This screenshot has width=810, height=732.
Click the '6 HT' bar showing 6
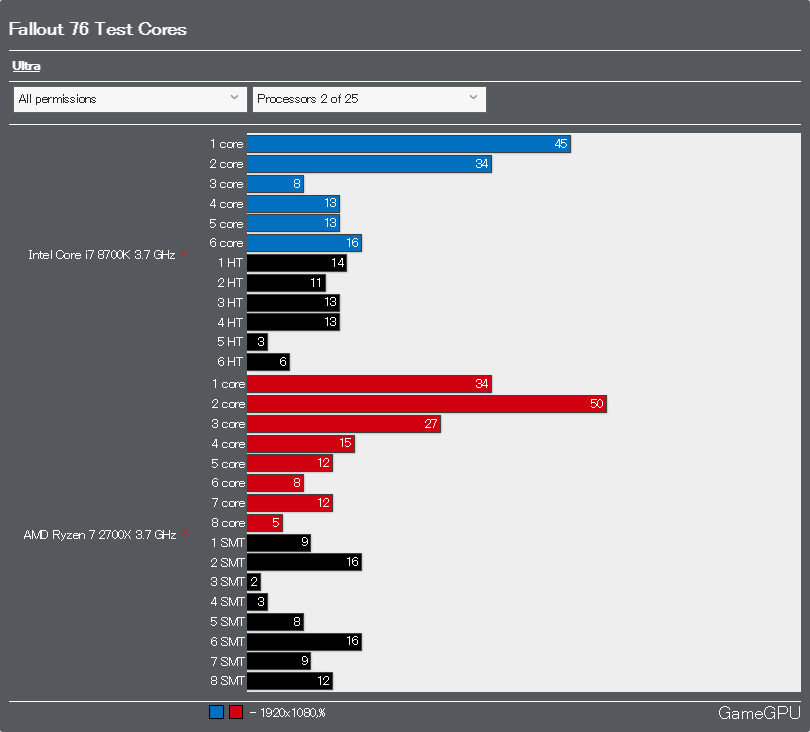[x=268, y=362]
